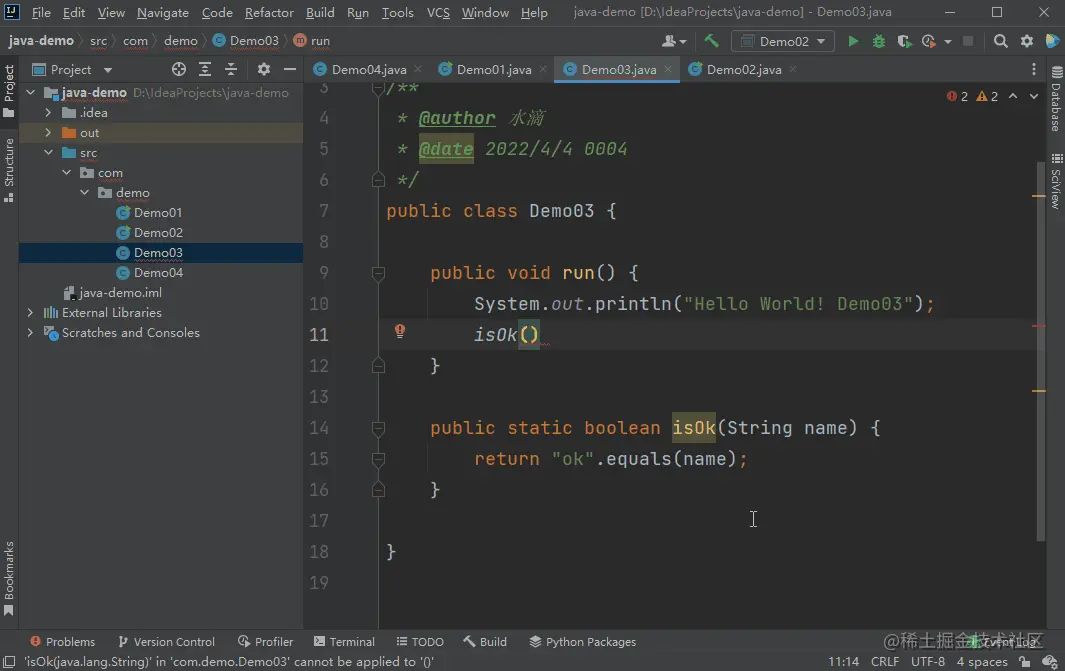Screen dimensions: 1065x671
Task: Fold the isOk method on line 14
Action: pos(378,429)
